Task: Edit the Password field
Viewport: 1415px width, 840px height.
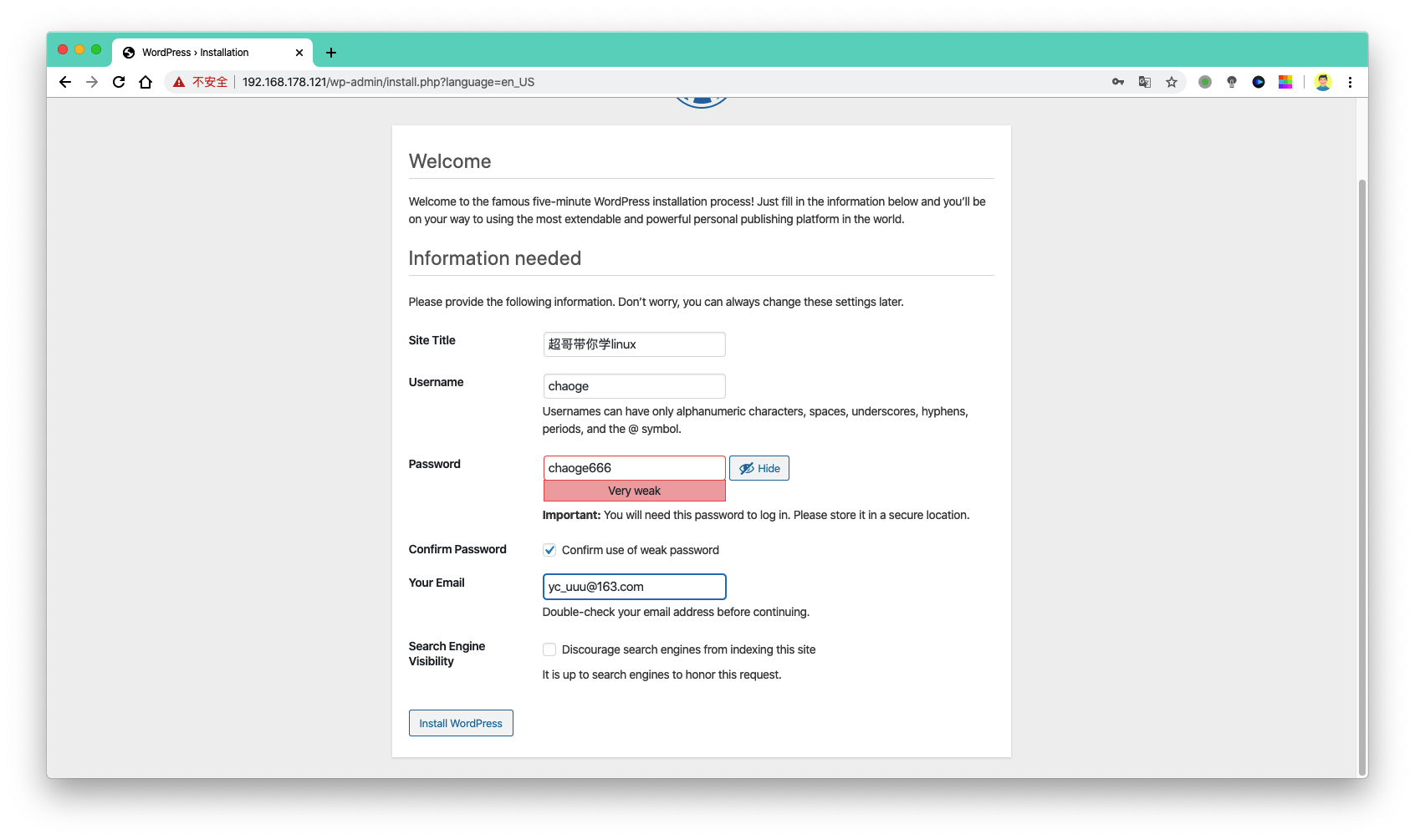Action: click(634, 468)
